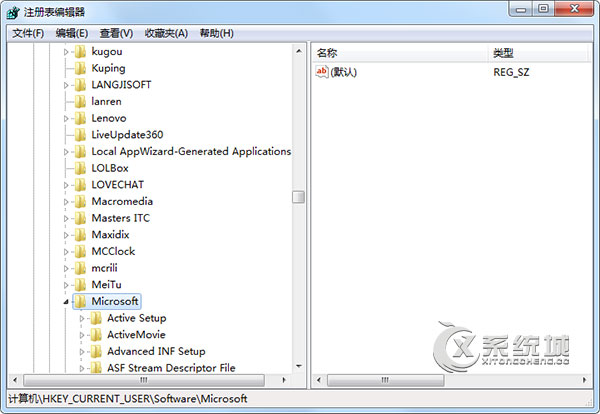Click values pane horizontal scrollbar thumb
Screen dimensions: 600x414
pos(385,380)
